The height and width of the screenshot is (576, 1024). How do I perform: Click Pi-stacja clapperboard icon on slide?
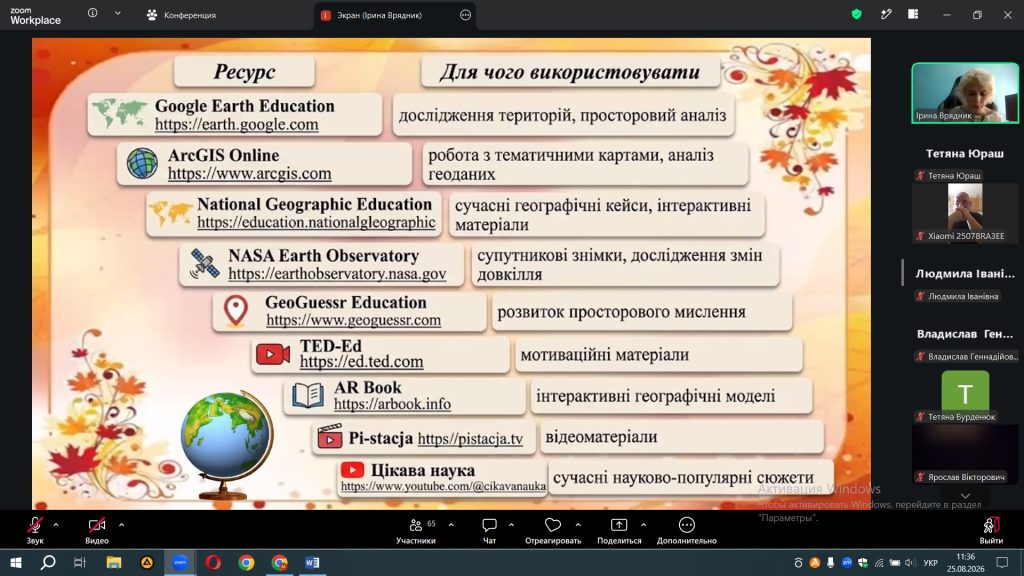[x=330, y=436]
